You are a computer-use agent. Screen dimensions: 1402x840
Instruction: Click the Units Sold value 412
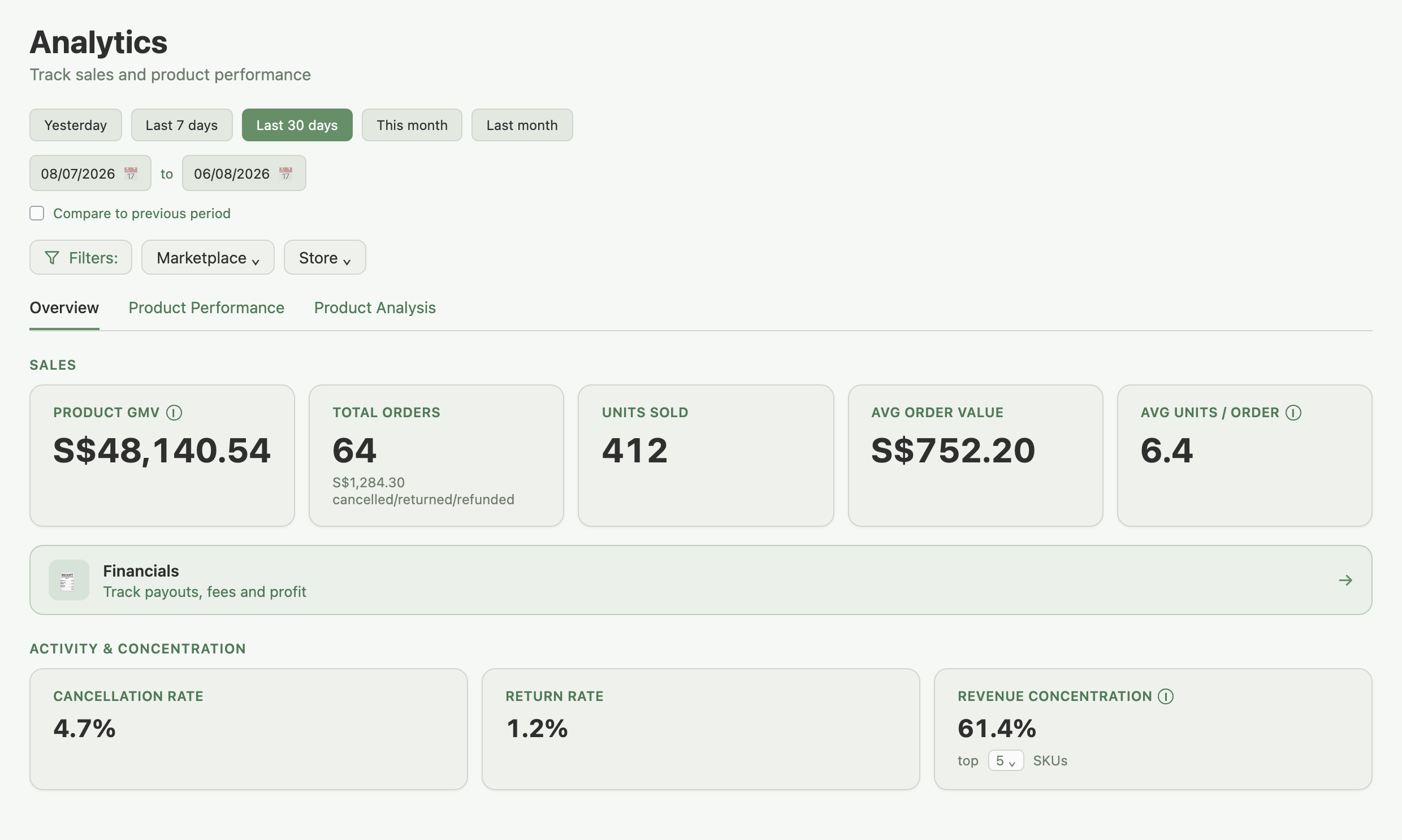pyautogui.click(x=634, y=451)
